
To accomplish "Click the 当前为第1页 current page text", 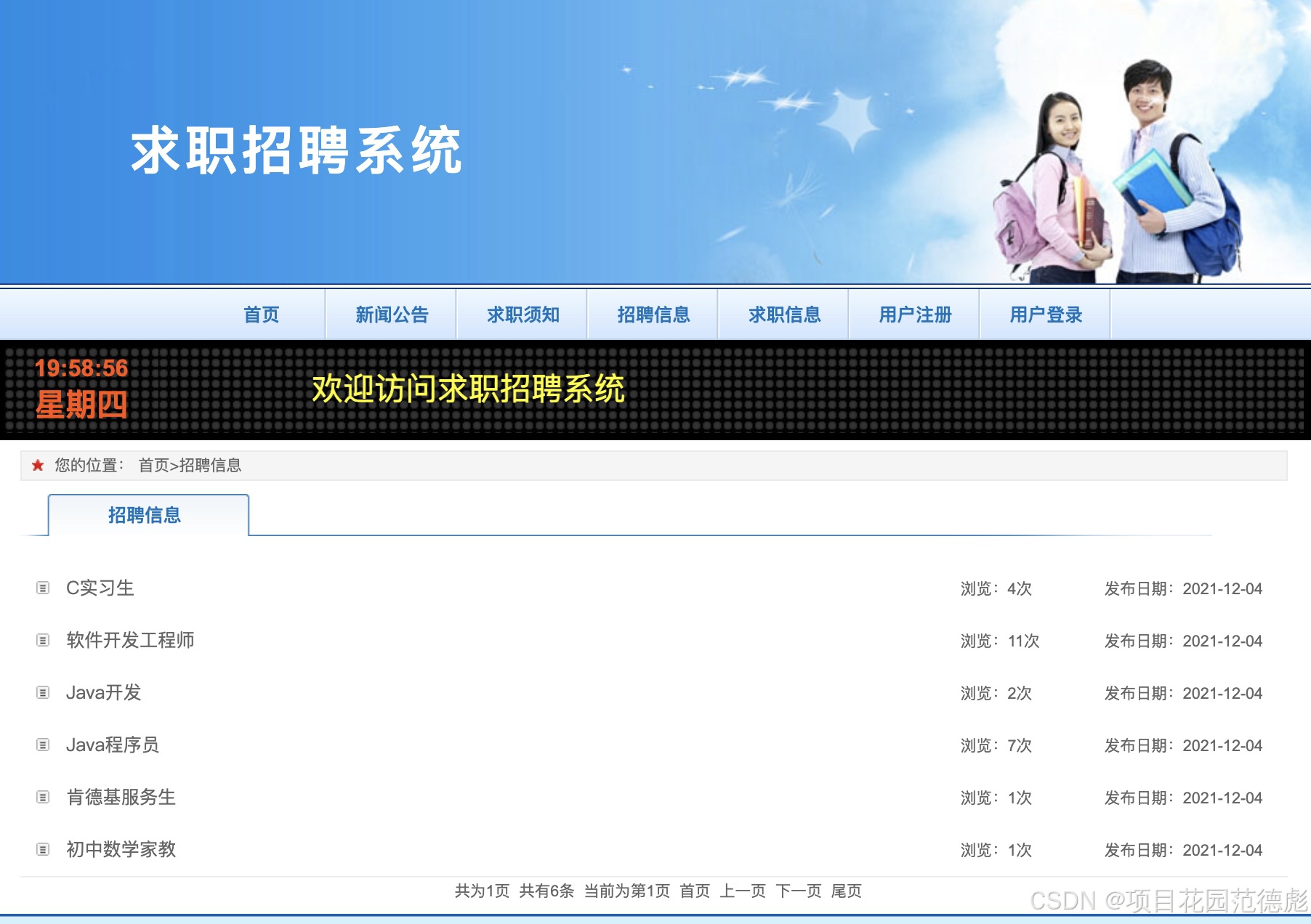I will pos(627,891).
